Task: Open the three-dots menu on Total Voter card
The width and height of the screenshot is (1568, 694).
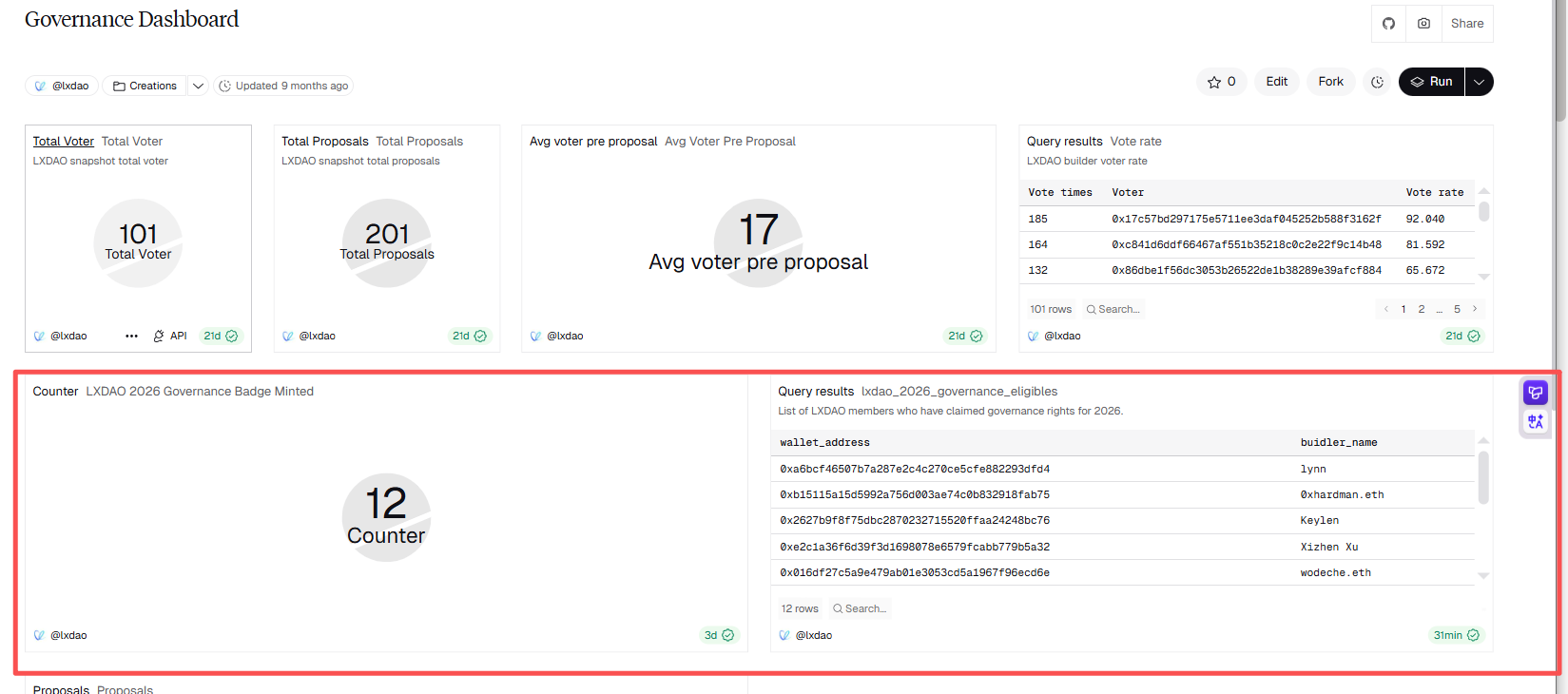Action: [x=131, y=336]
